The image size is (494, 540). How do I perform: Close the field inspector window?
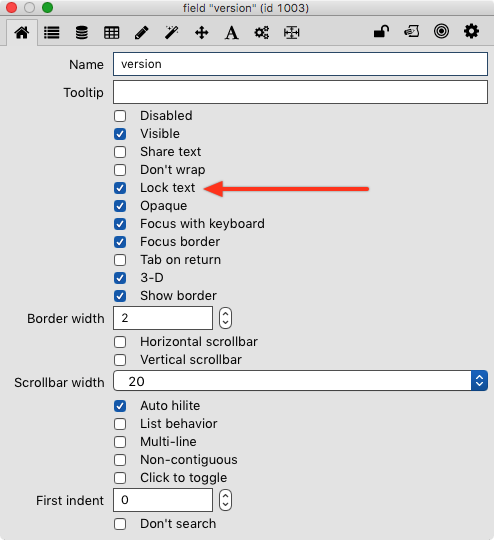11,8
